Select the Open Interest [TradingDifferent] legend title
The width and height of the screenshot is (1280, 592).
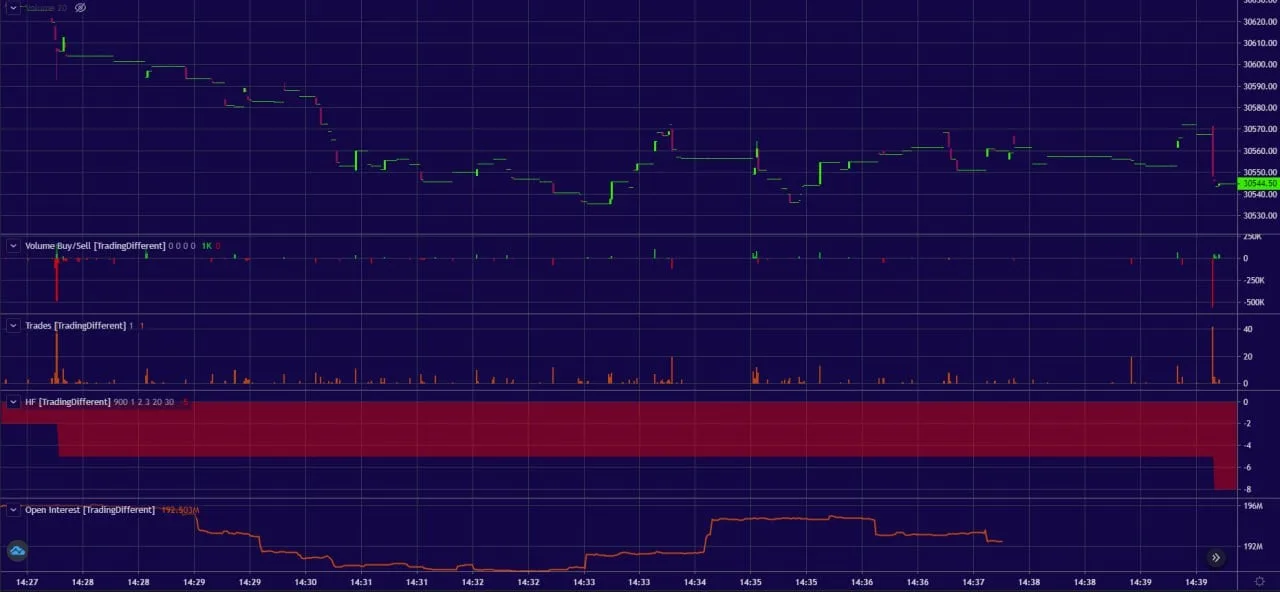pos(90,510)
